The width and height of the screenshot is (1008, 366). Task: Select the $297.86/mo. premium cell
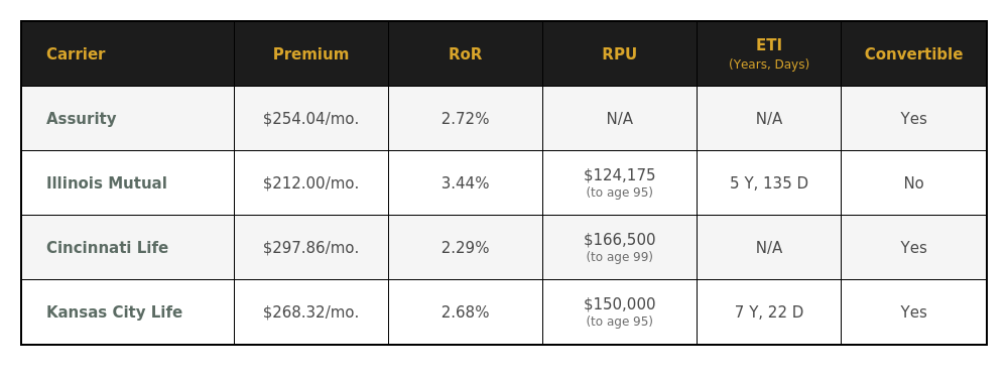(310, 248)
